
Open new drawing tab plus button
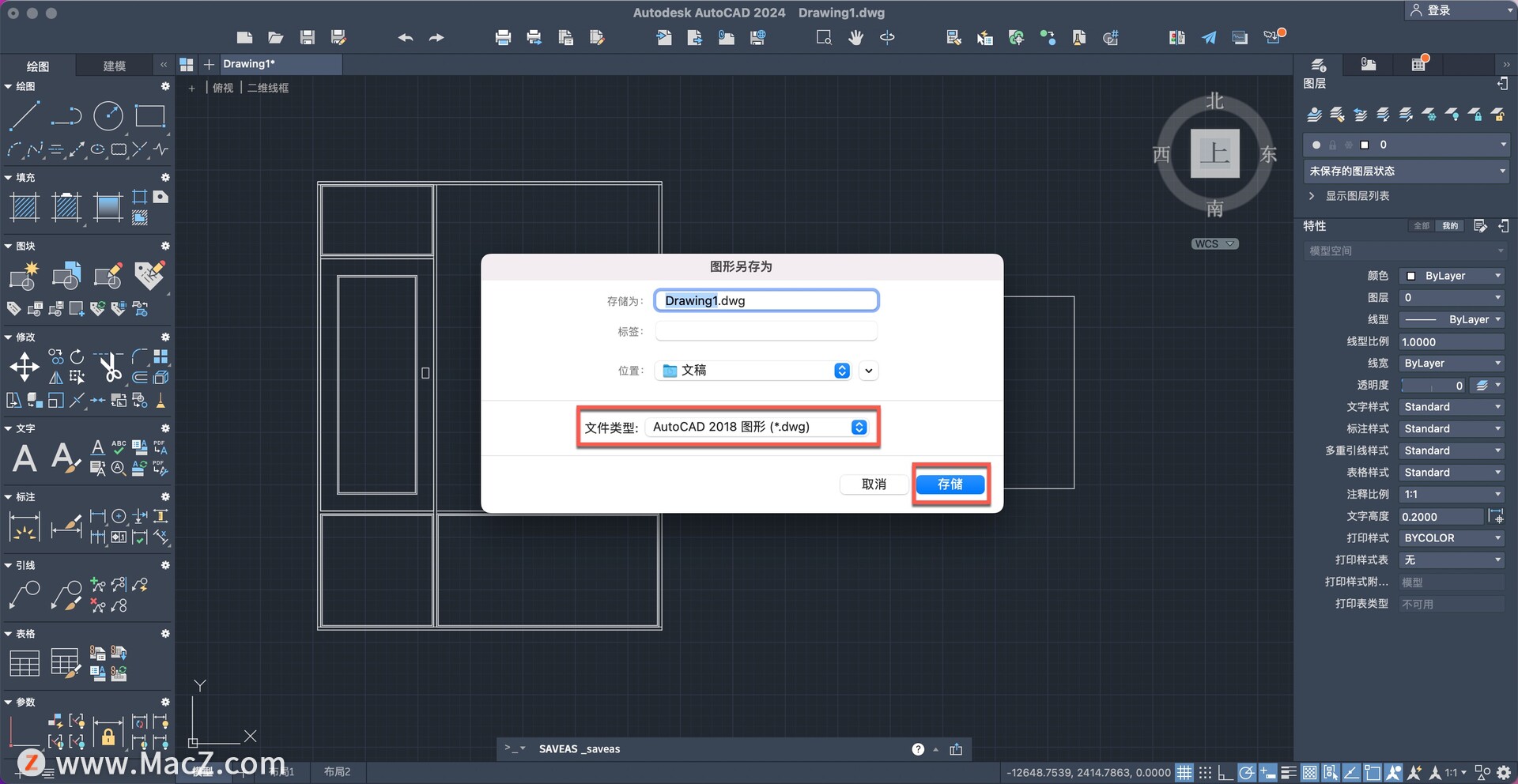coord(209,64)
